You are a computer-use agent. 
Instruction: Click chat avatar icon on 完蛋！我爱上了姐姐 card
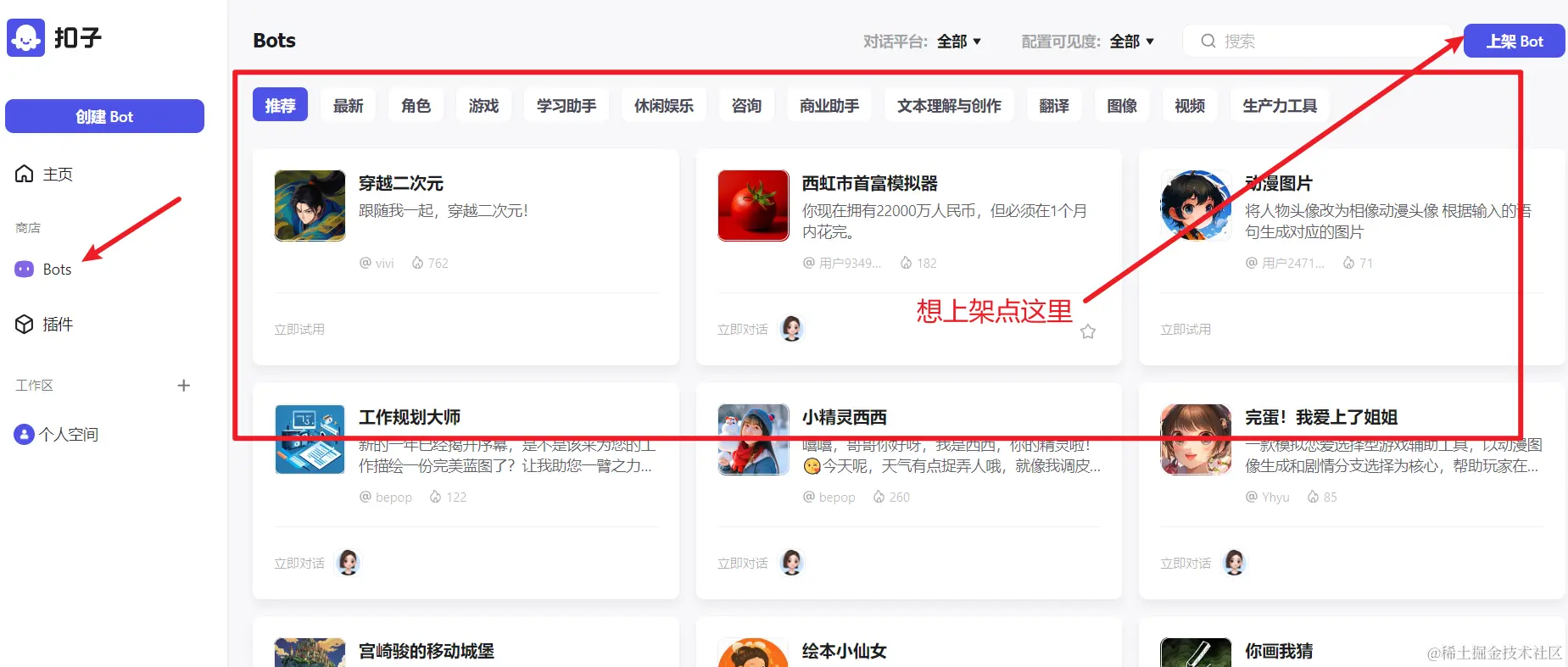click(x=1235, y=562)
